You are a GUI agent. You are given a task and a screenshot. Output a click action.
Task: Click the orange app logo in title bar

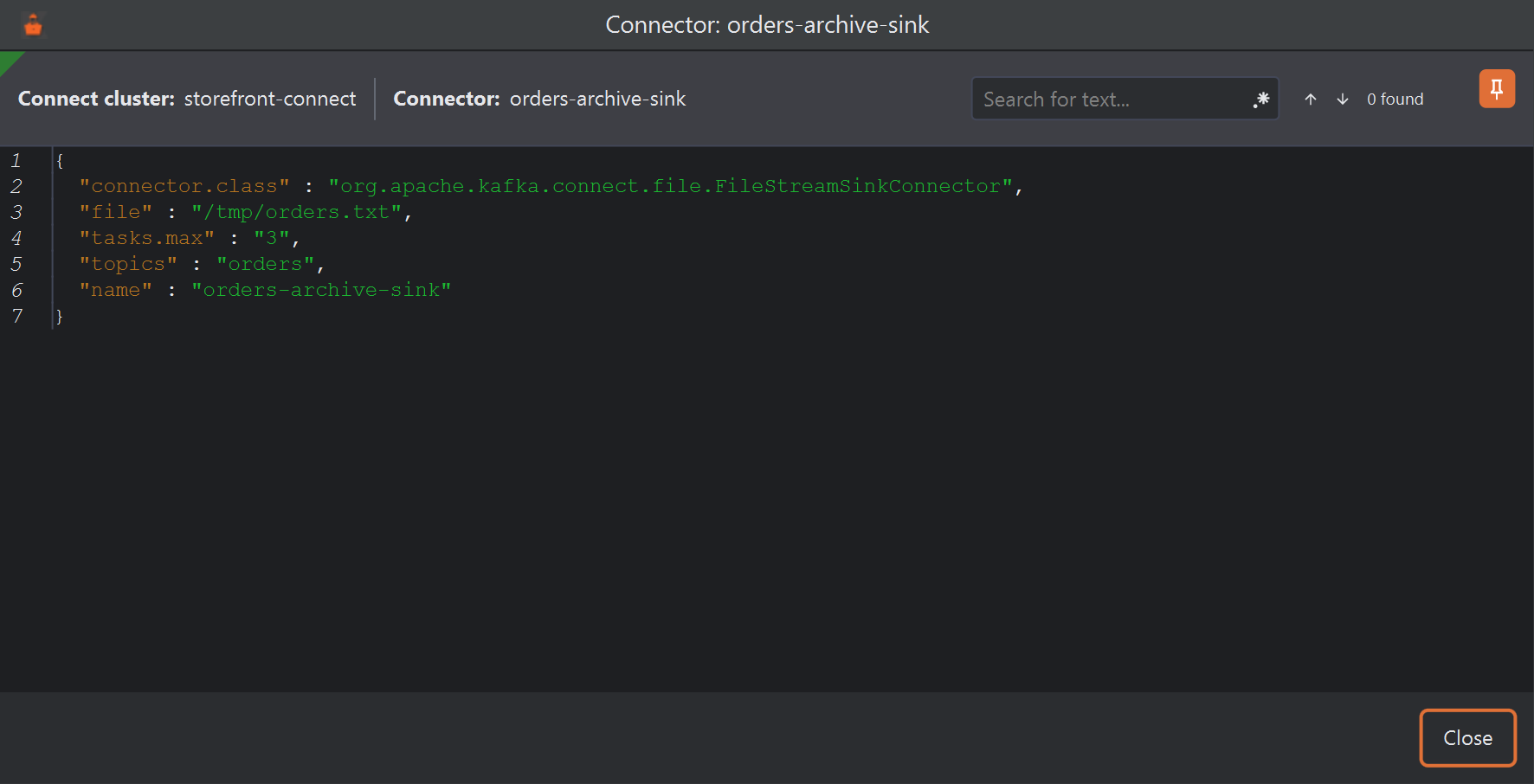33,25
